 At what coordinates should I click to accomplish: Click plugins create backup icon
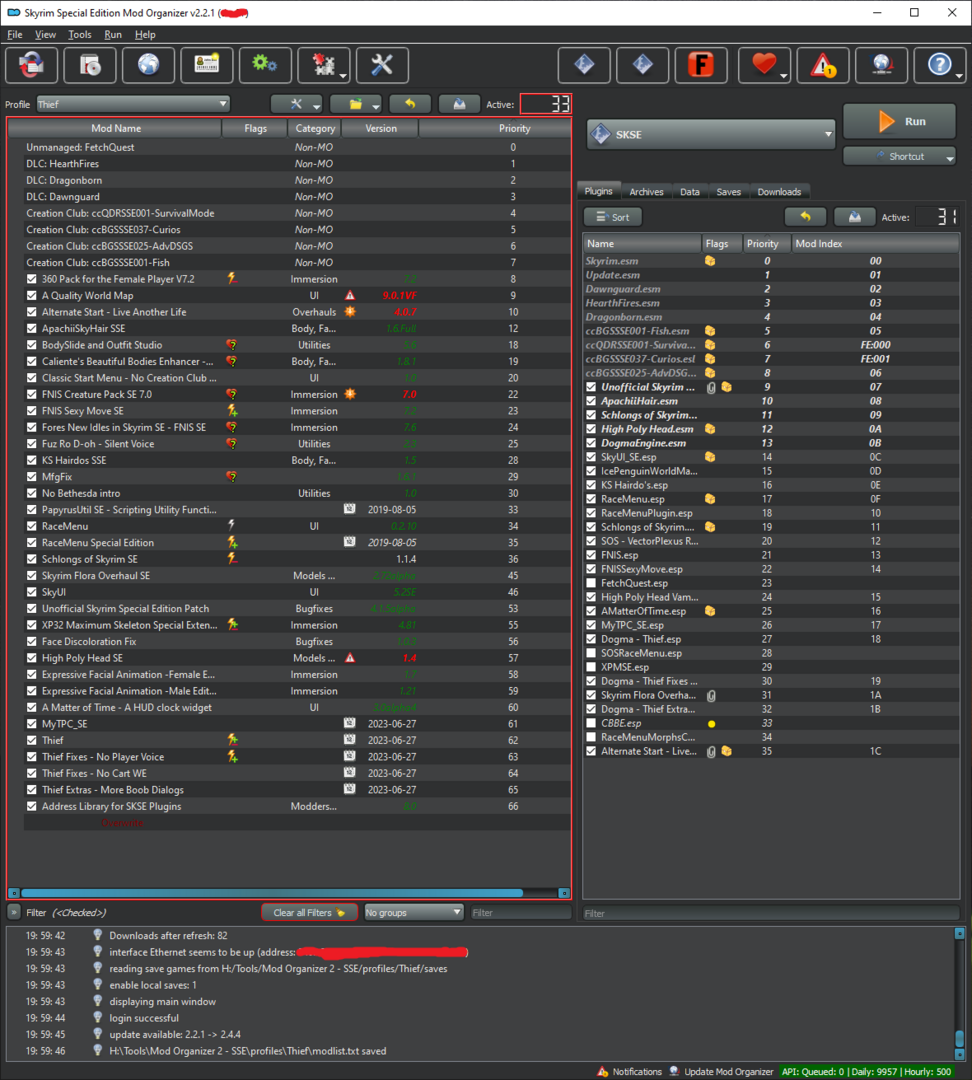(x=855, y=217)
